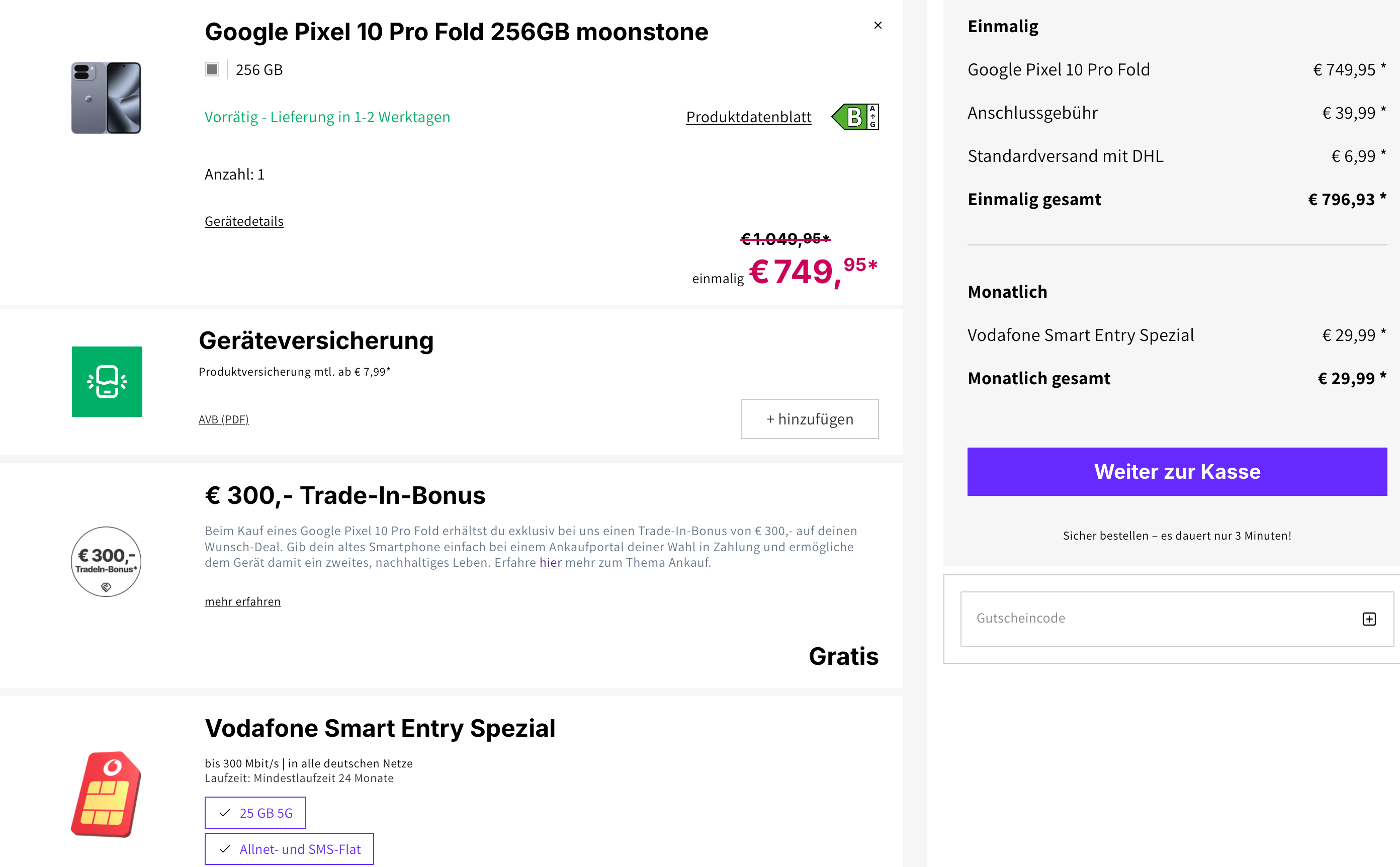Image resolution: width=1400 pixels, height=867 pixels.
Task: Expand the Gerätedetails link
Action: coord(244,221)
